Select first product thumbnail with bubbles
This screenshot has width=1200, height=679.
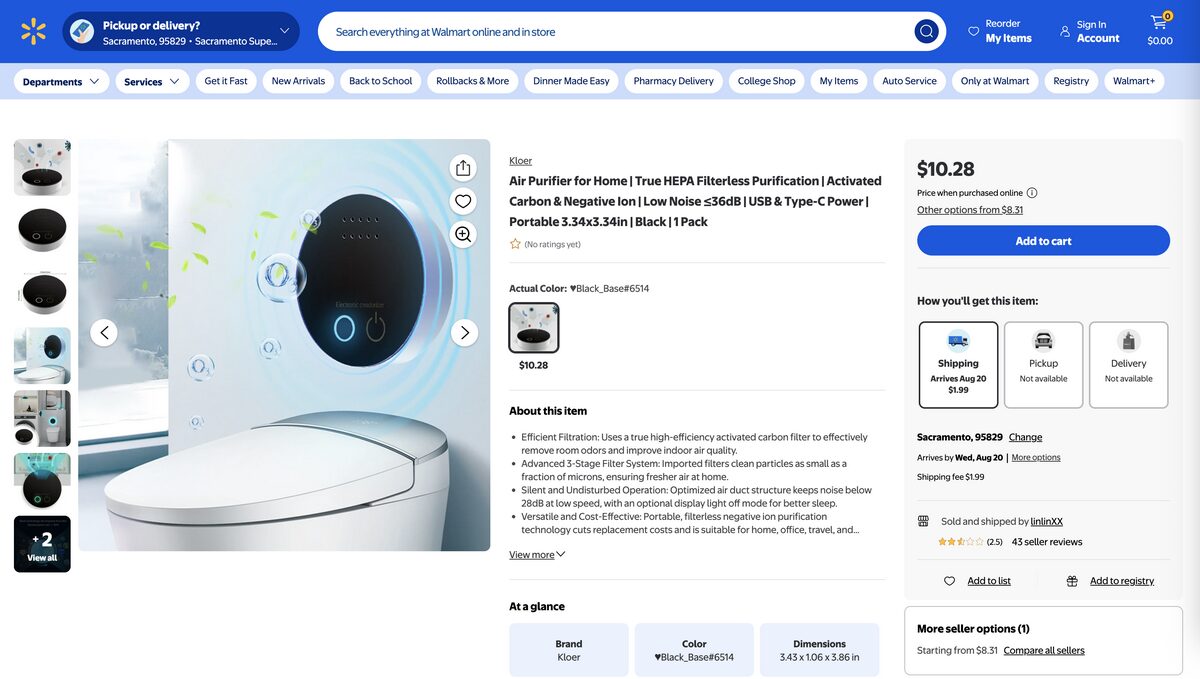point(42,167)
